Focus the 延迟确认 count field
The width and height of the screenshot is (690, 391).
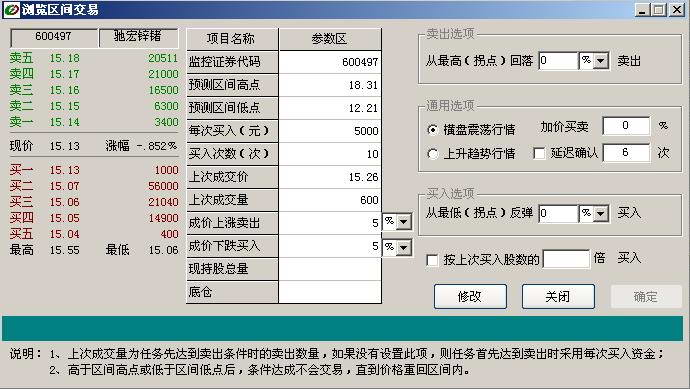coord(625,153)
